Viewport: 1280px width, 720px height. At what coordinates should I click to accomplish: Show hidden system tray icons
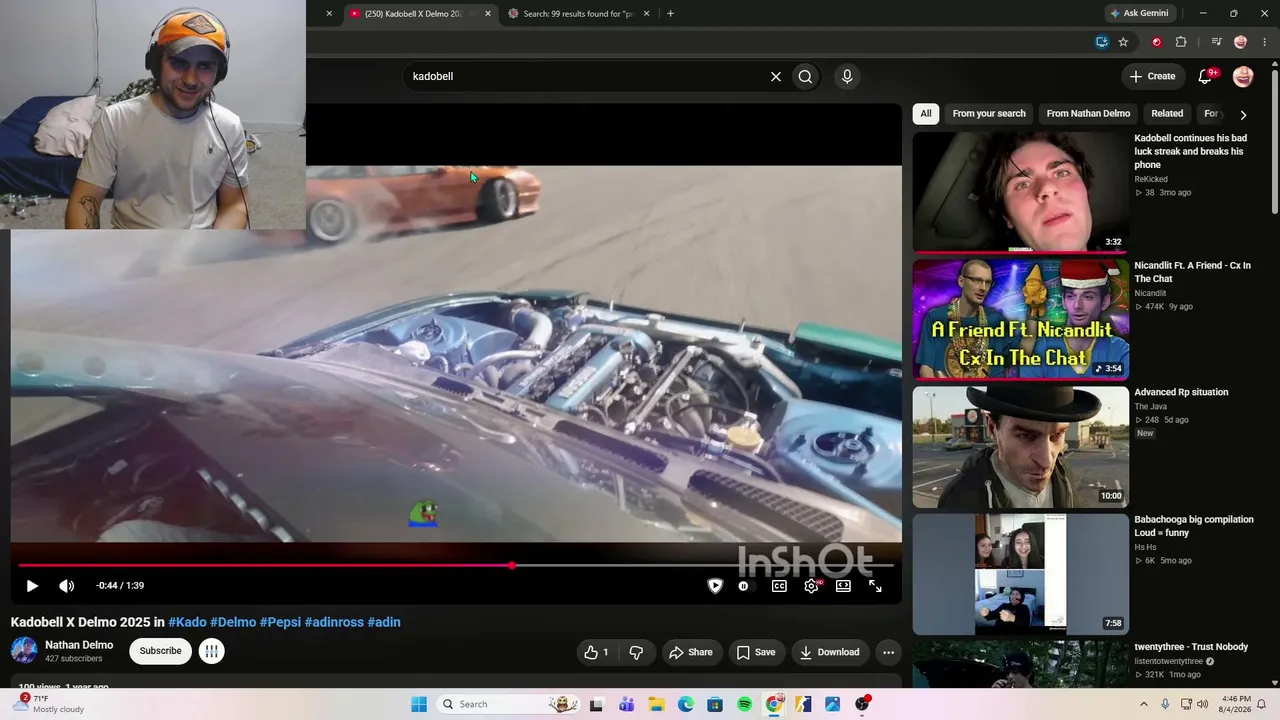click(x=1144, y=704)
